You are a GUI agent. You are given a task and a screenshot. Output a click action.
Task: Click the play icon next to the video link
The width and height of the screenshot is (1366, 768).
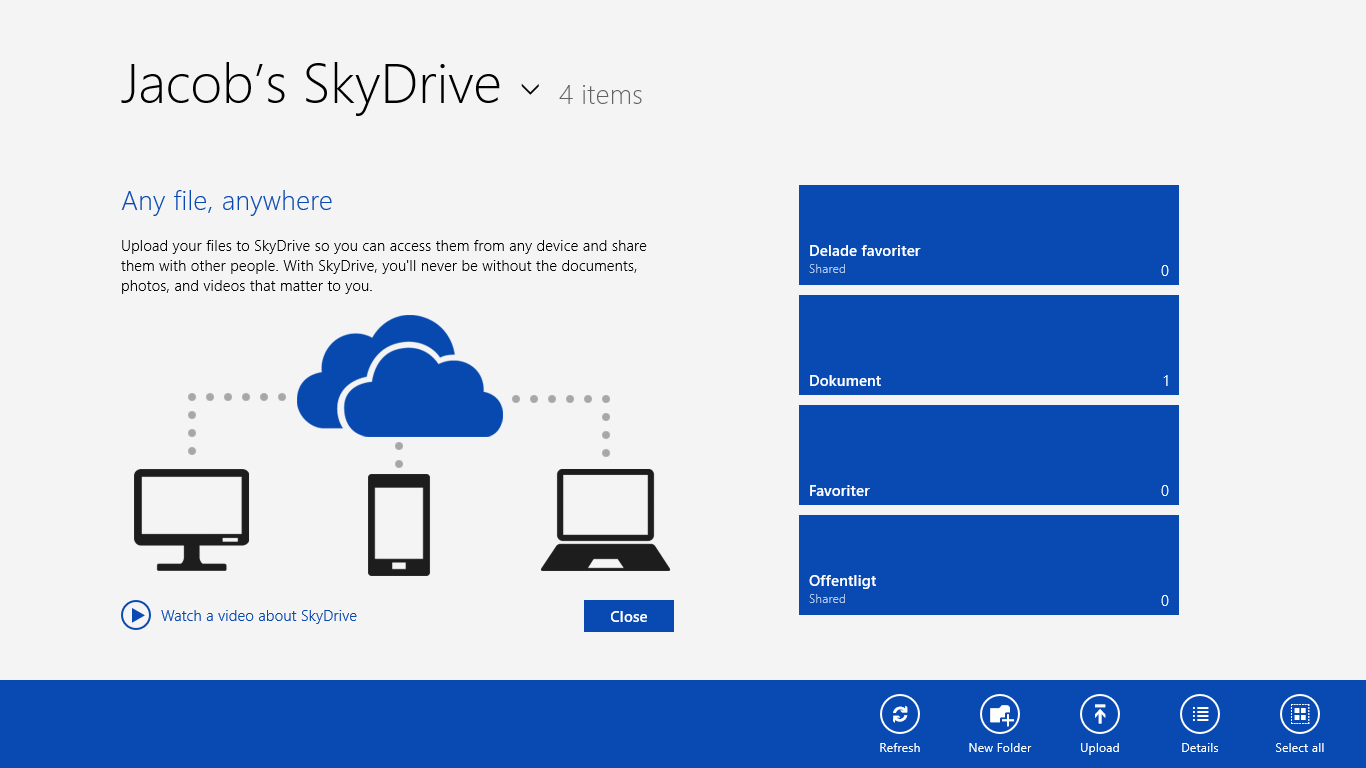(136, 615)
